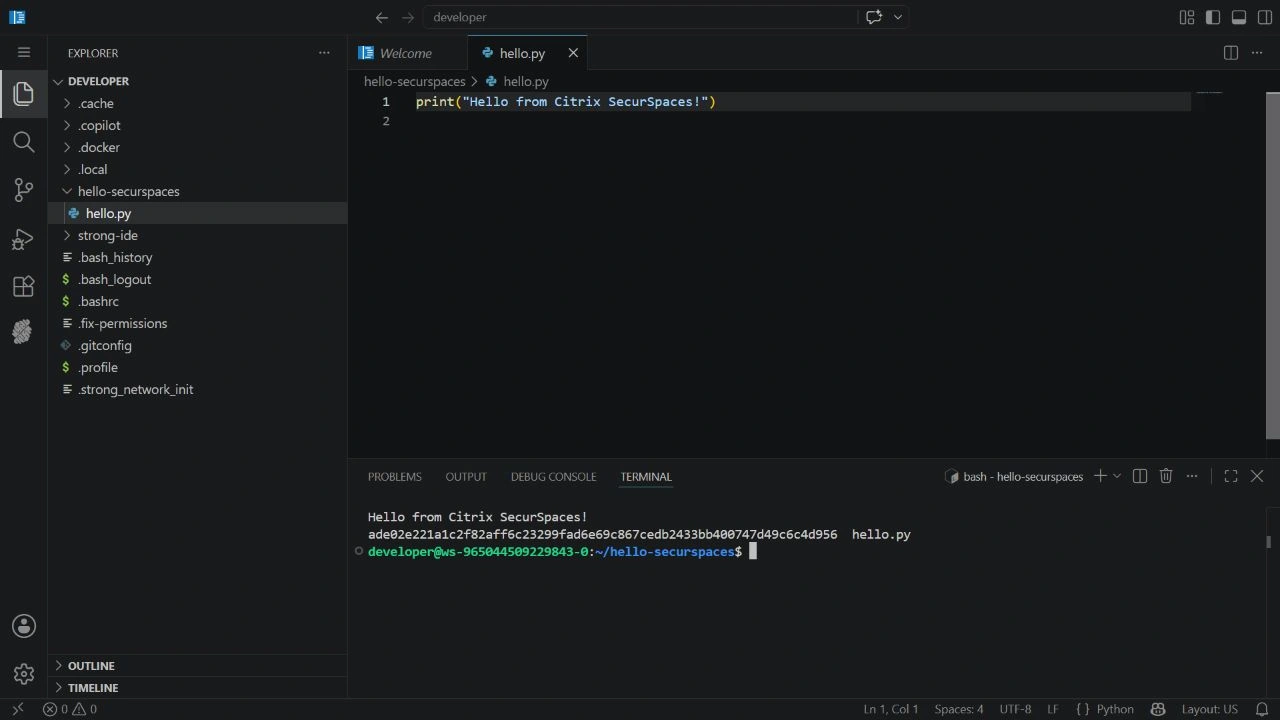Switch to the PROBLEMS panel tab
This screenshot has height=720, width=1280.
point(394,477)
